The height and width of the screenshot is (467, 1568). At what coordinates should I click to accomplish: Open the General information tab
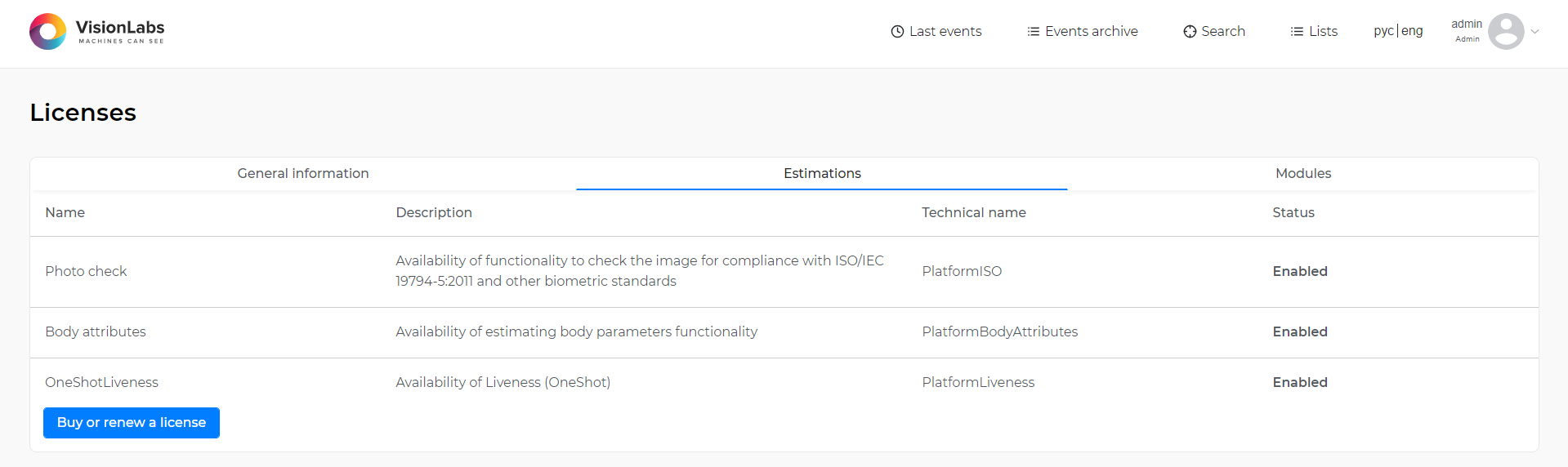(303, 173)
